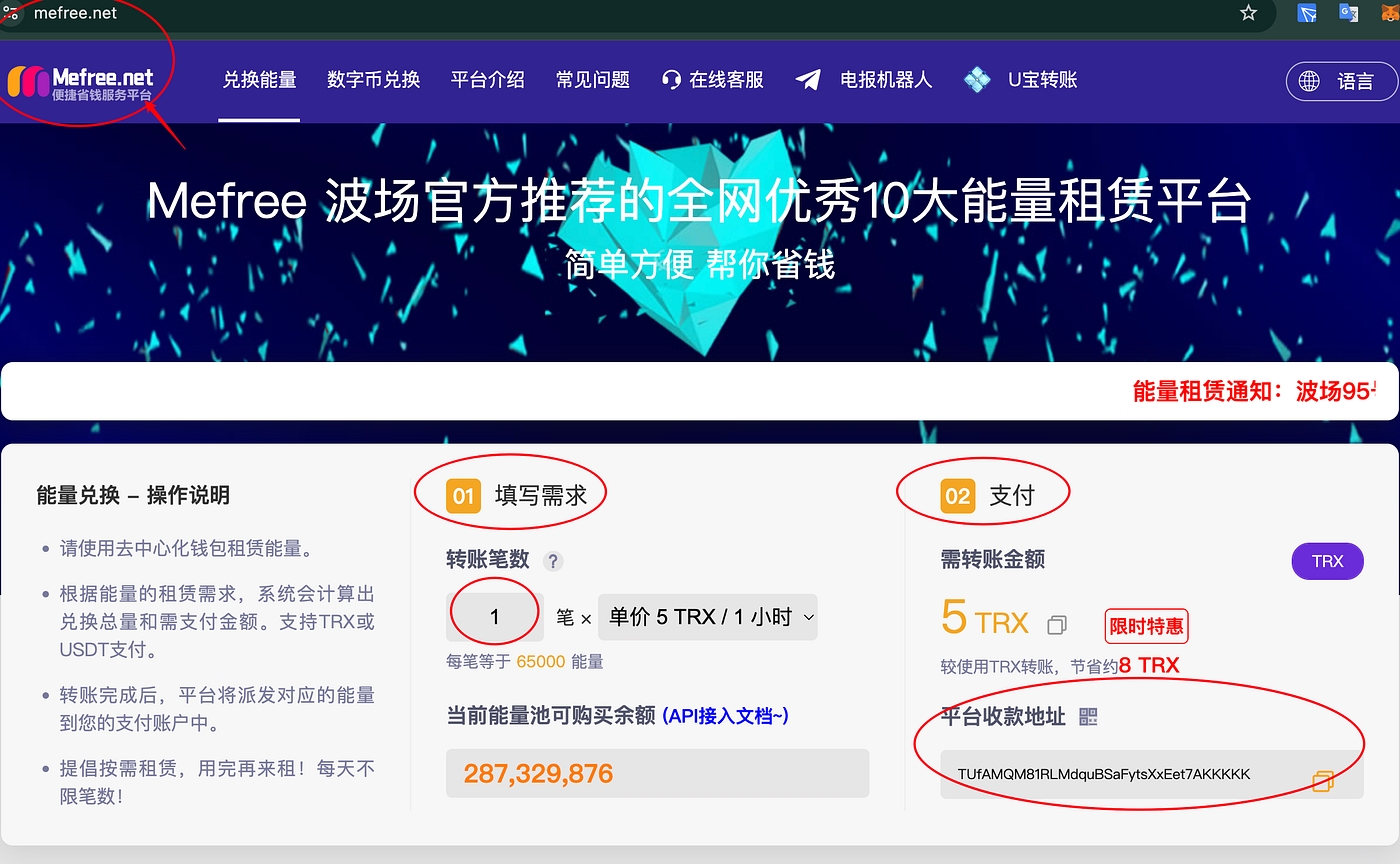1400x864 pixels.
Task: Click the blue paper-plane extension icon
Action: tap(1307, 13)
